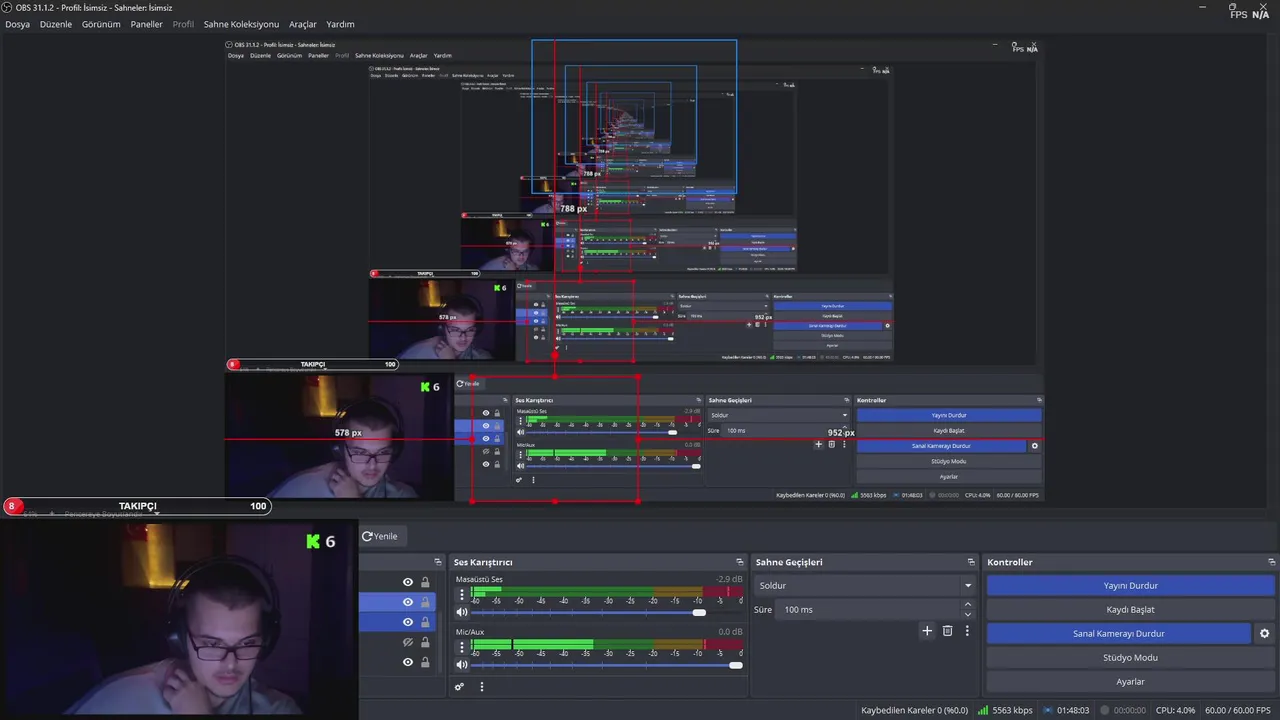
Task: Open Ayarlar settings button
Action: point(1130,681)
